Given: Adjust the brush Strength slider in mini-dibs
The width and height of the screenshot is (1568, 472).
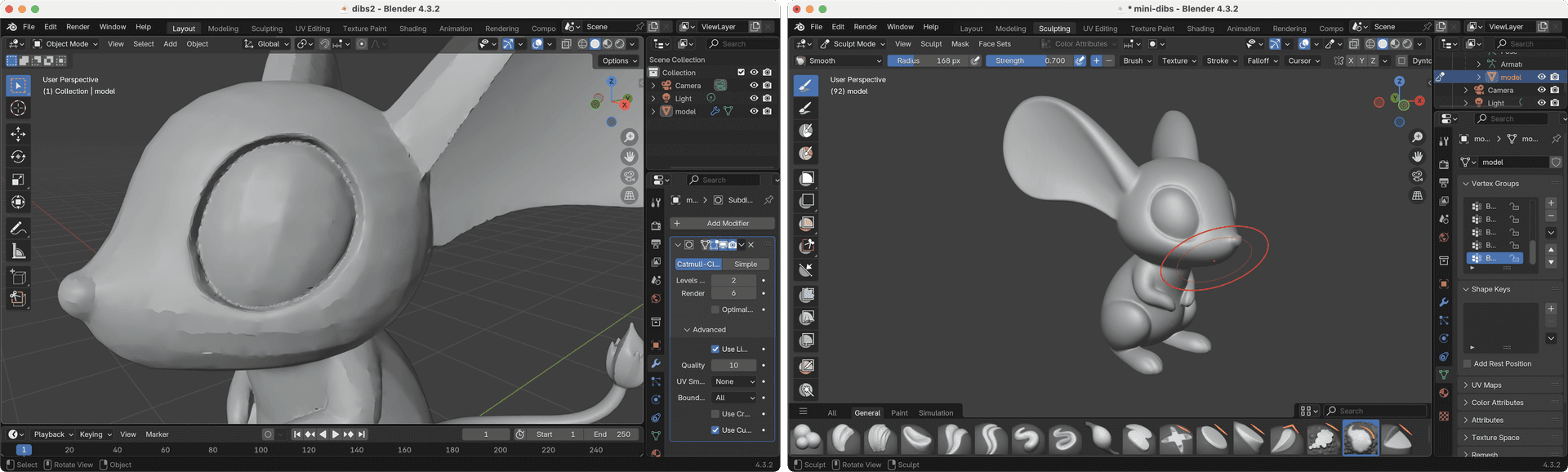Looking at the screenshot, I should click(1028, 61).
